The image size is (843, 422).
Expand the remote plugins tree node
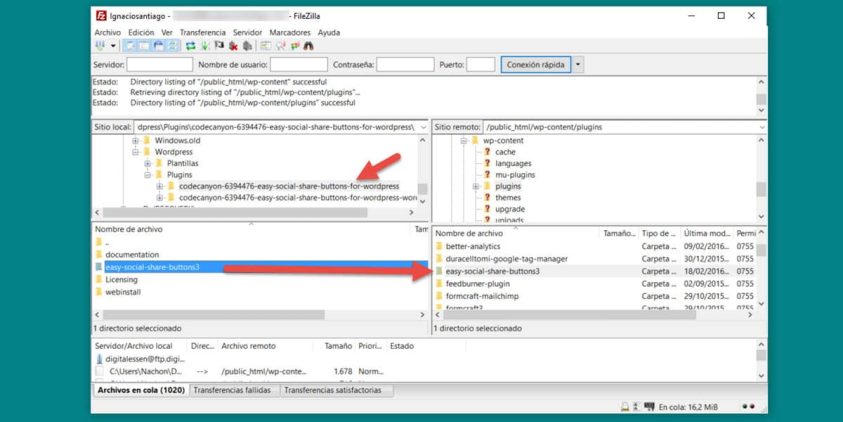coord(475,187)
